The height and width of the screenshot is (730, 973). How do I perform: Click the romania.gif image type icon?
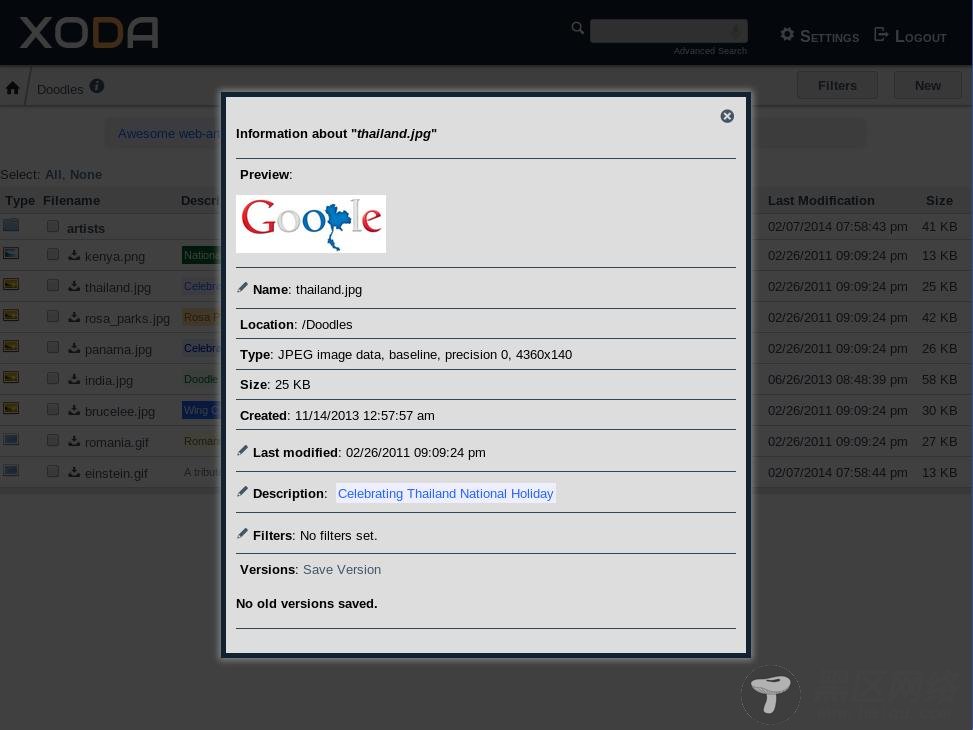coord(11,439)
